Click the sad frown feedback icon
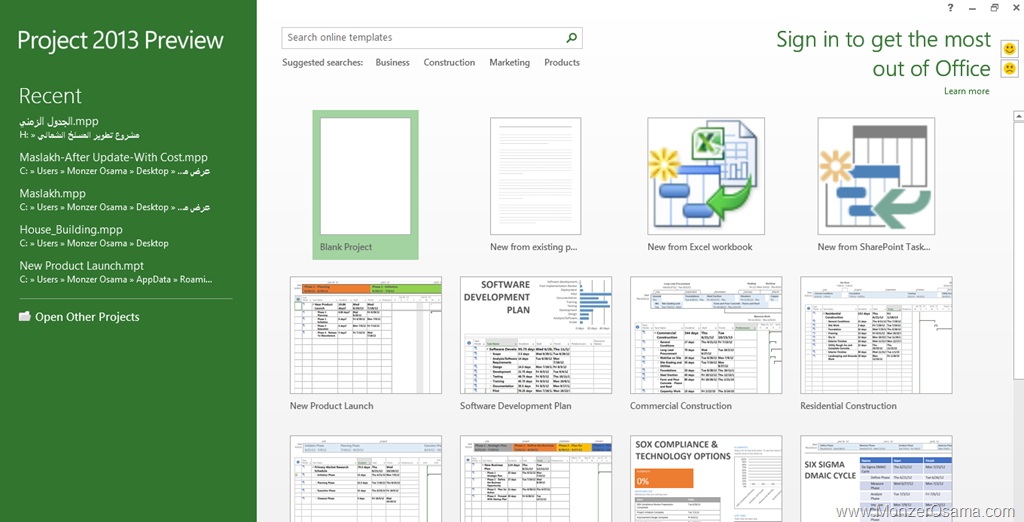1024x522 pixels. coord(1009,69)
